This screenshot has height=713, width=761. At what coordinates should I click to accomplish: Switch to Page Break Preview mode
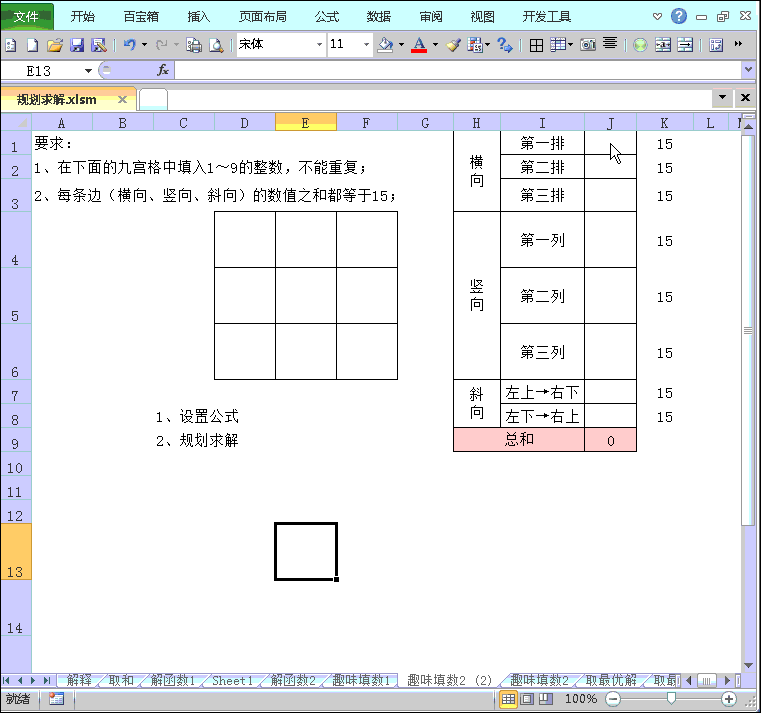click(546, 699)
